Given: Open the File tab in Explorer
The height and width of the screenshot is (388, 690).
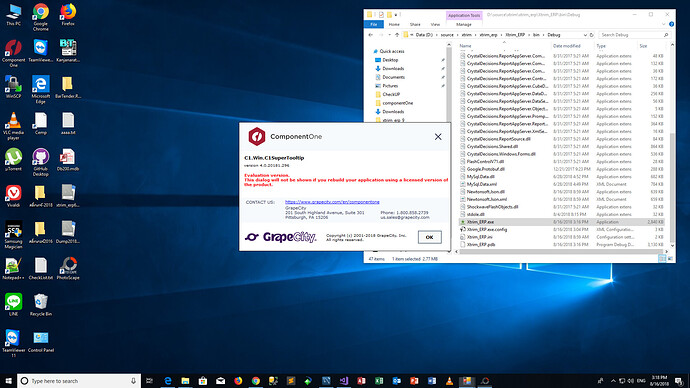Looking at the screenshot, I should click(374, 25).
